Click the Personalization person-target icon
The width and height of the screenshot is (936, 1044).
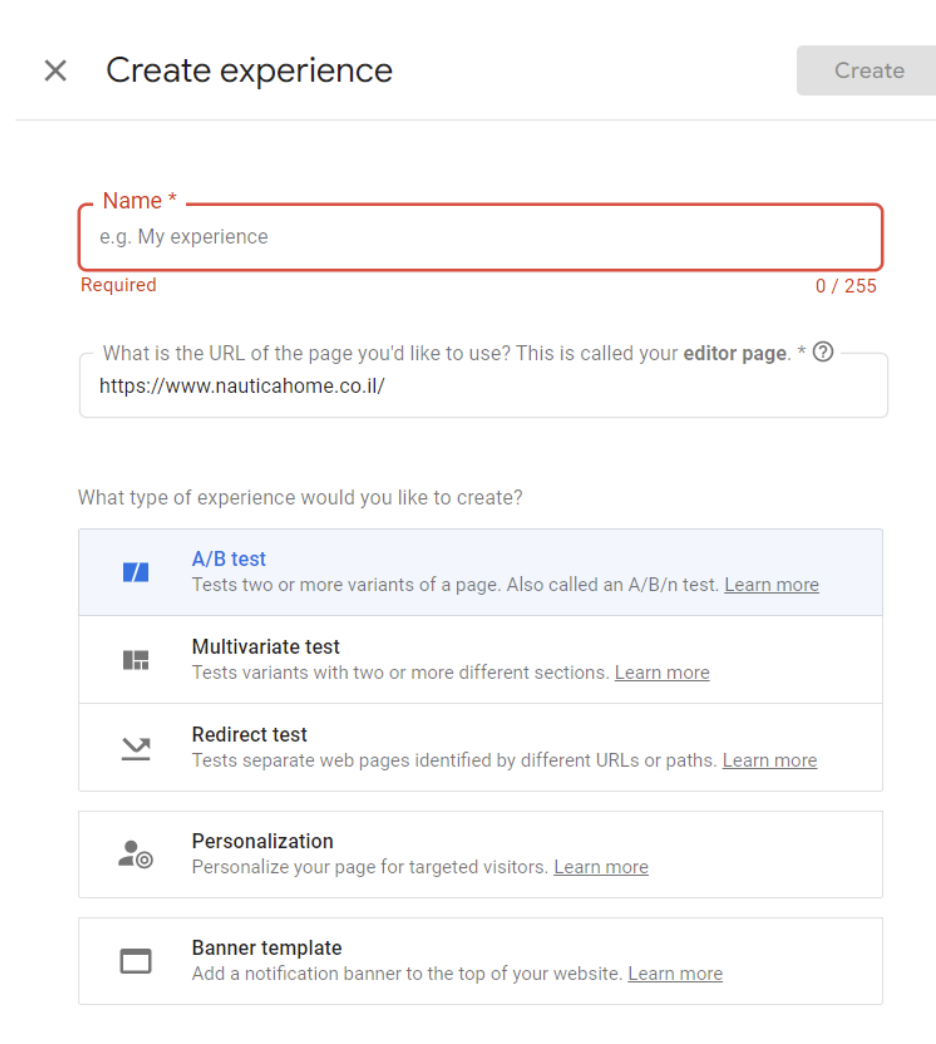click(x=136, y=854)
